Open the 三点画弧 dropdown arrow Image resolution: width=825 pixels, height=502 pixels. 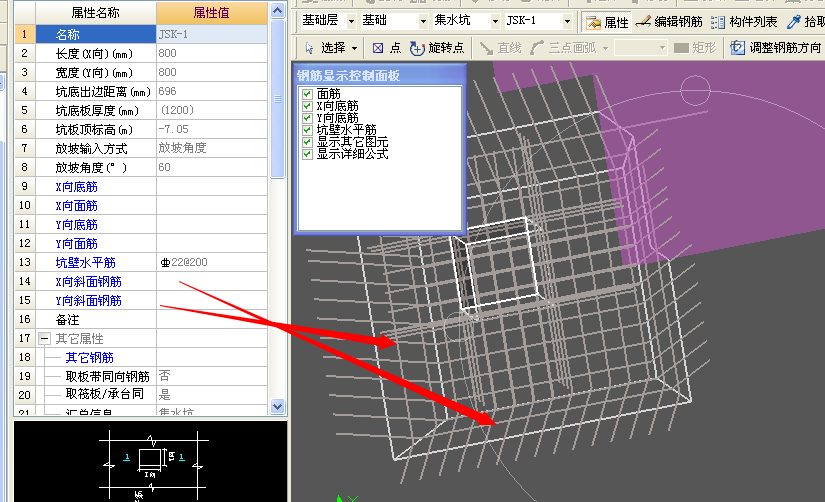[x=606, y=48]
